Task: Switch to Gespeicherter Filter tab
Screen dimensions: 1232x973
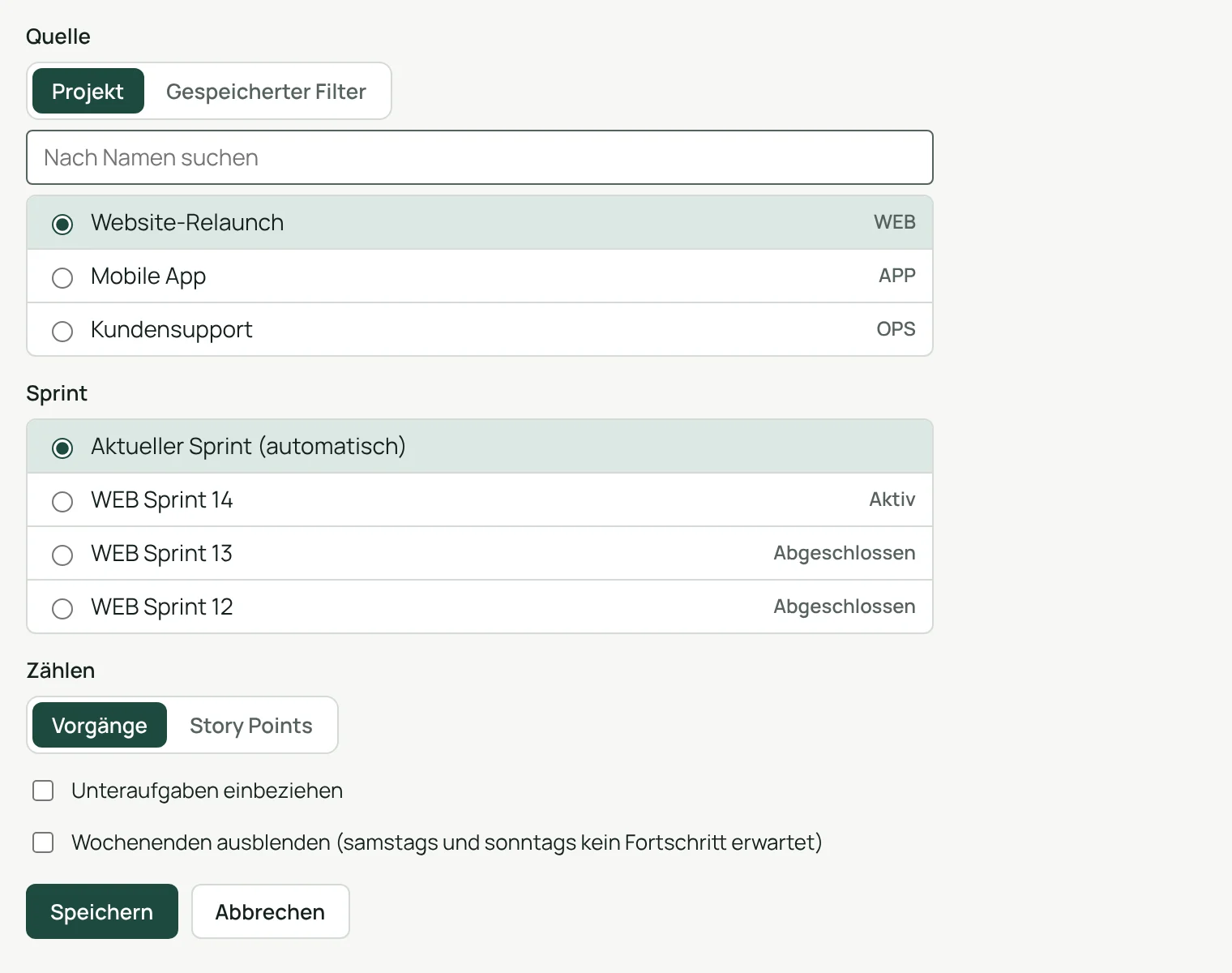Action: tap(266, 91)
